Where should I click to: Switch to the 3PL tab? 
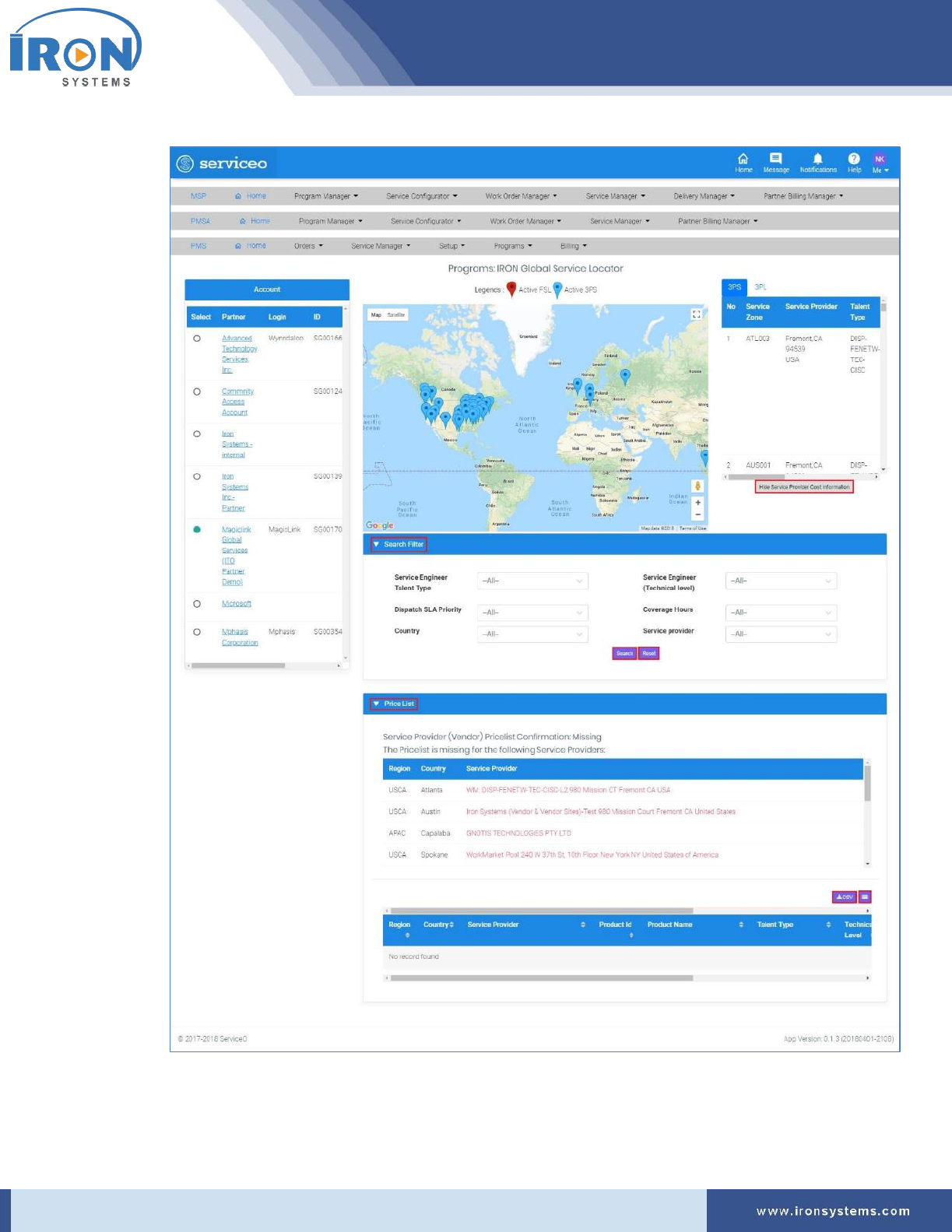coord(761,287)
